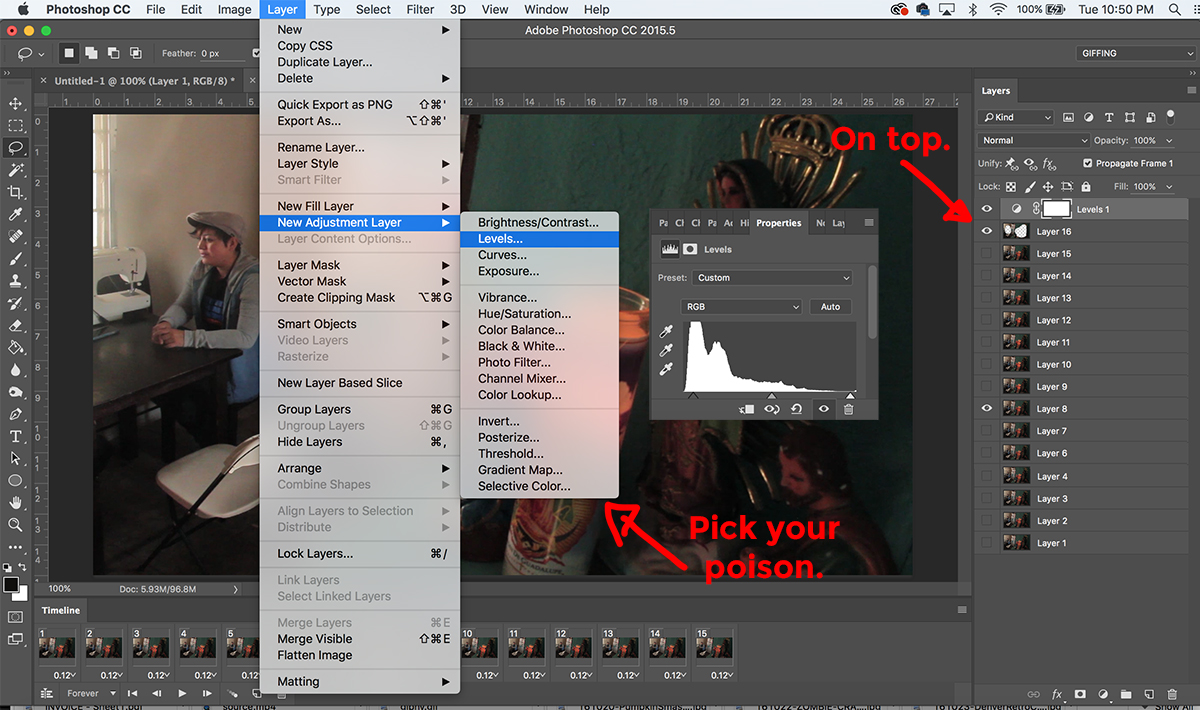Viewport: 1200px width, 710px height.
Task: Click the black point eyedropper in Properties
Action: pos(666,331)
